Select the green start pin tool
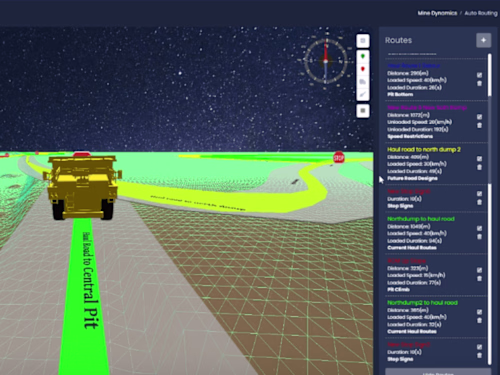The image size is (500, 375). [x=363, y=56]
